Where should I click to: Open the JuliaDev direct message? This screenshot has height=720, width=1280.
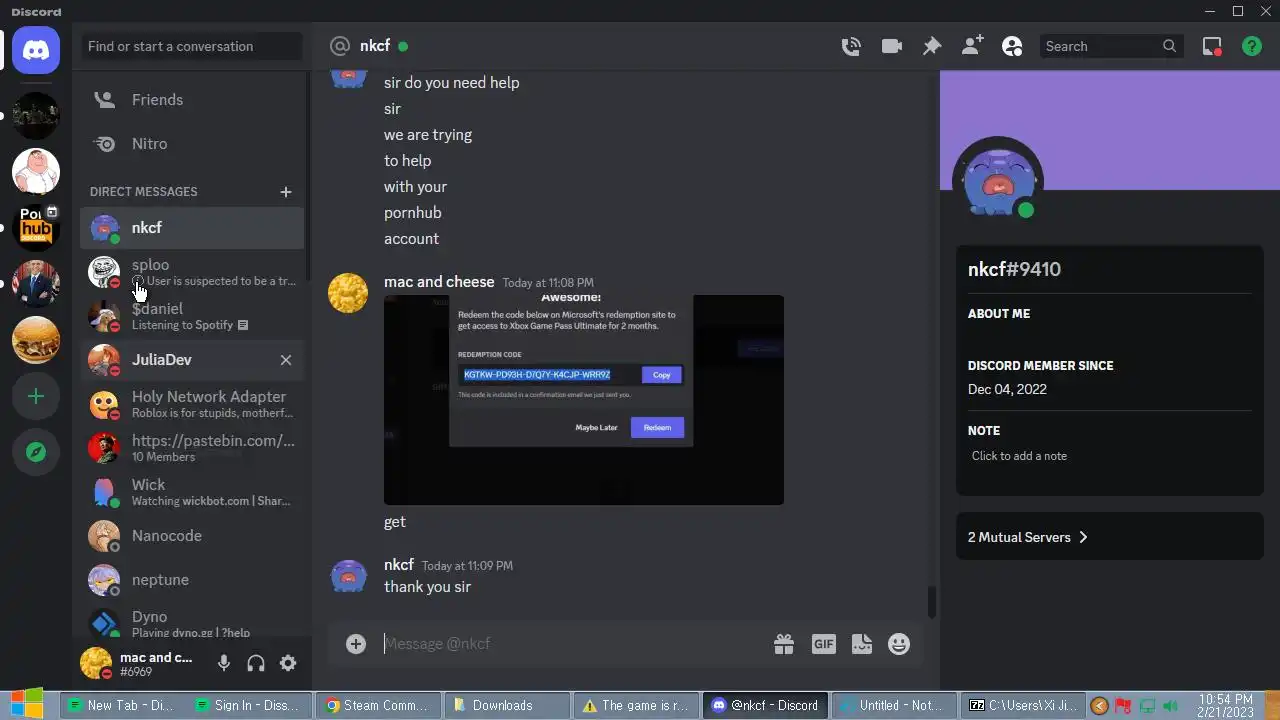(192, 360)
